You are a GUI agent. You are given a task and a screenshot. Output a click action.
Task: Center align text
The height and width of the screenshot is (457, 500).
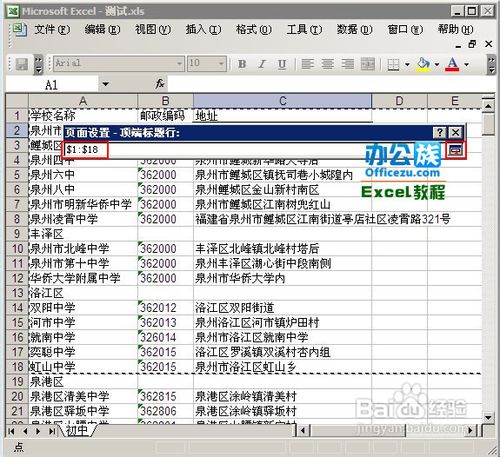[327, 64]
